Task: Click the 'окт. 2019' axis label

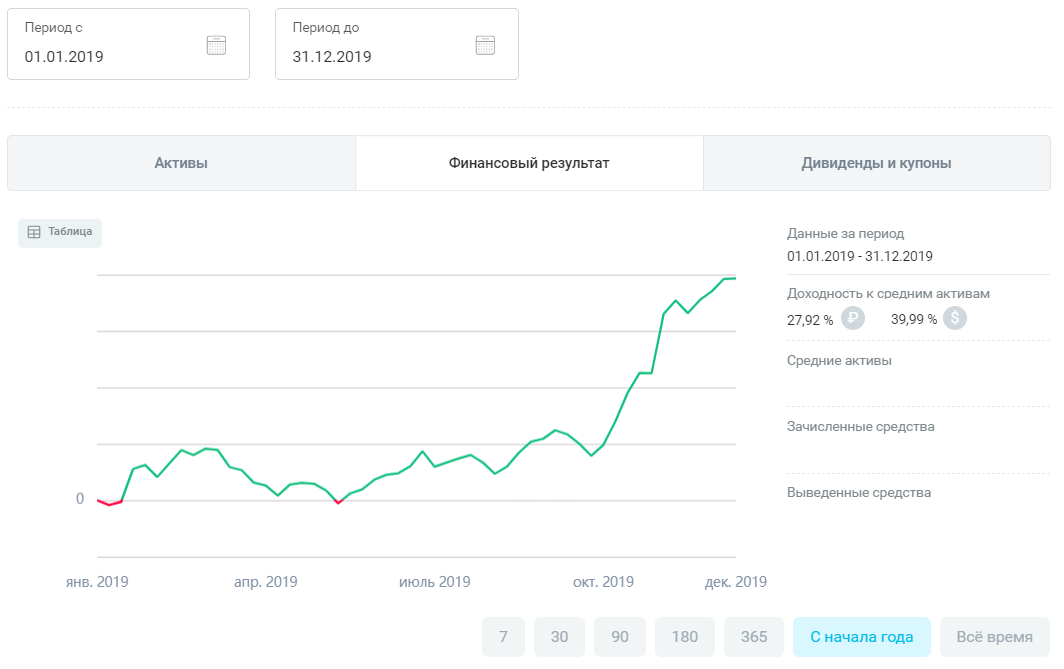Action: [x=603, y=582]
